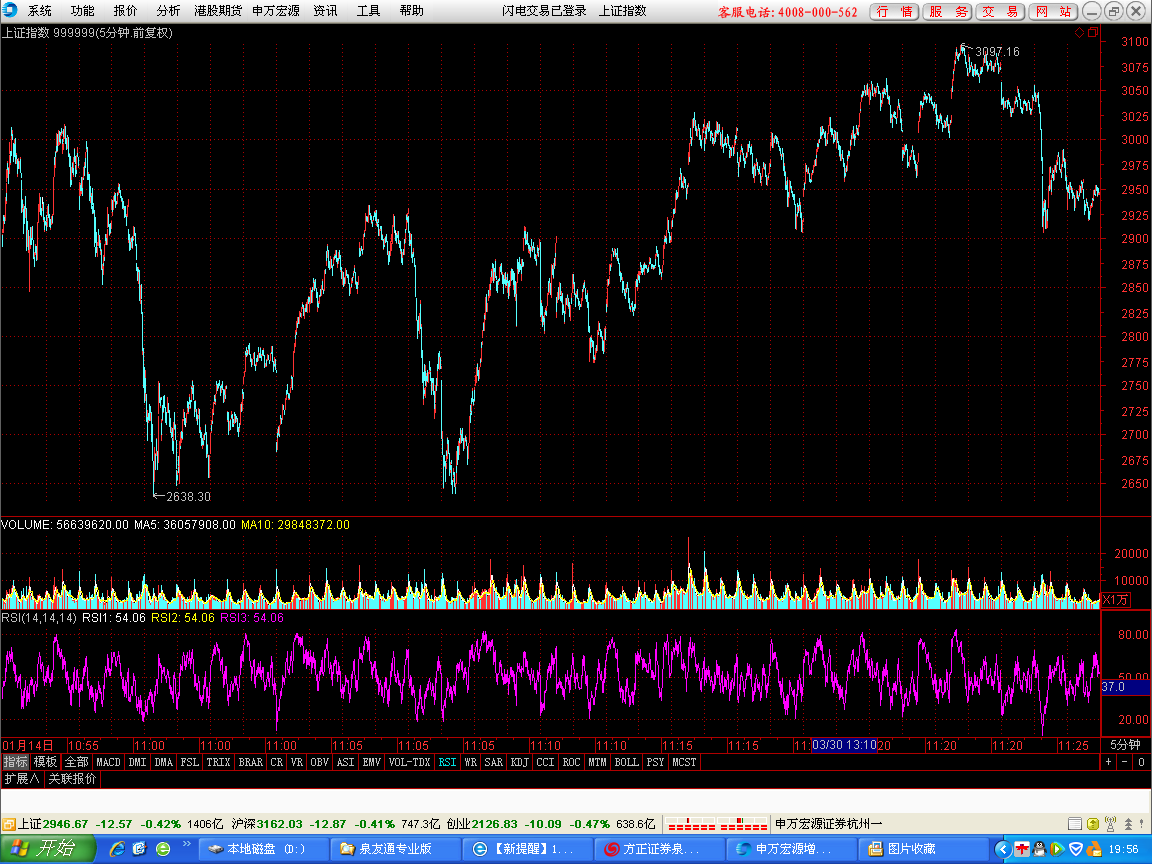Click the second quick launch icon

(x=140, y=849)
